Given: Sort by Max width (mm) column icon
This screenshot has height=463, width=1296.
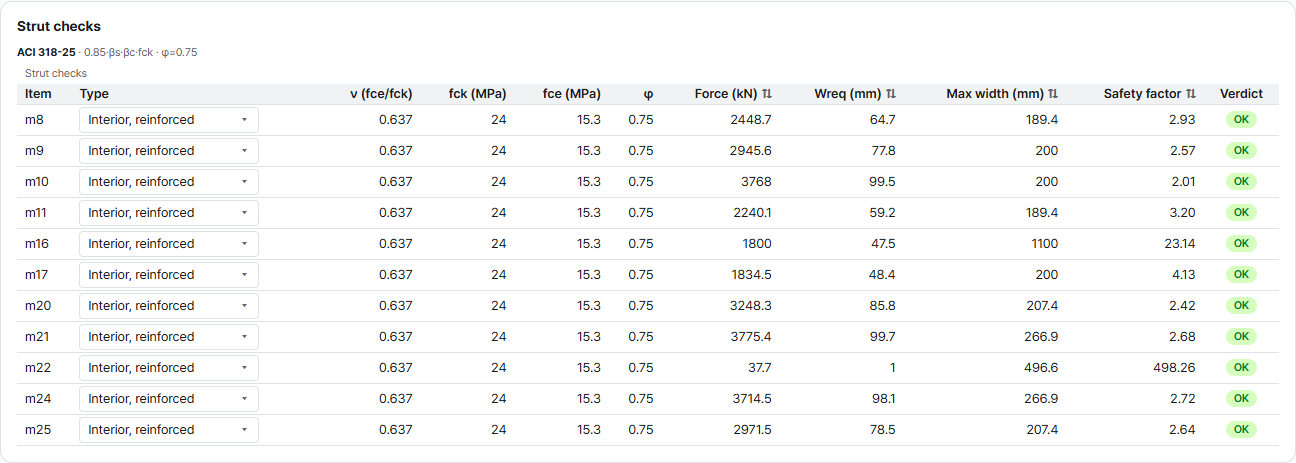Looking at the screenshot, I should (1053, 94).
